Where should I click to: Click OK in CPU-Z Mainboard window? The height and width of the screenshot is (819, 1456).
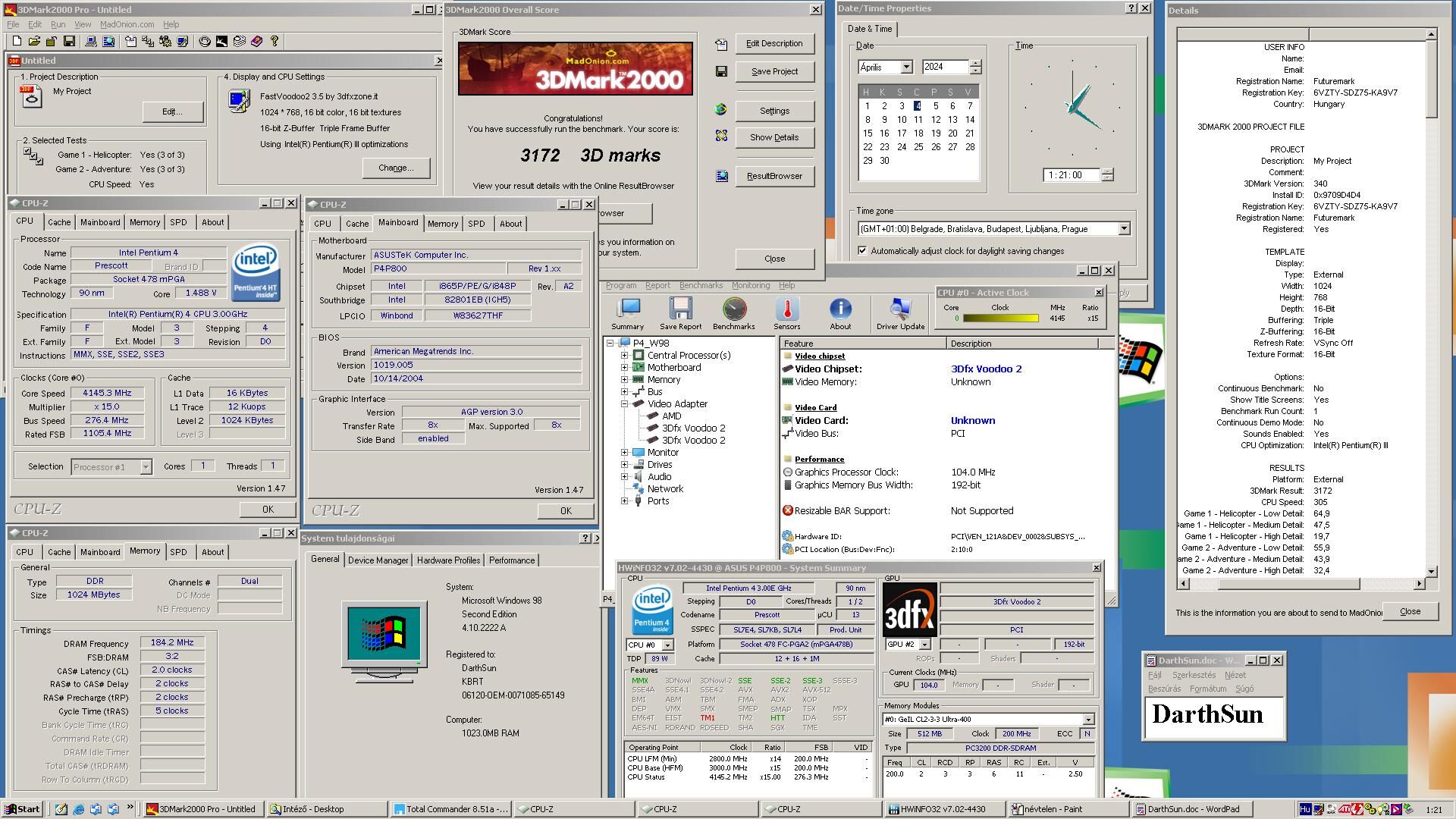pyautogui.click(x=566, y=511)
